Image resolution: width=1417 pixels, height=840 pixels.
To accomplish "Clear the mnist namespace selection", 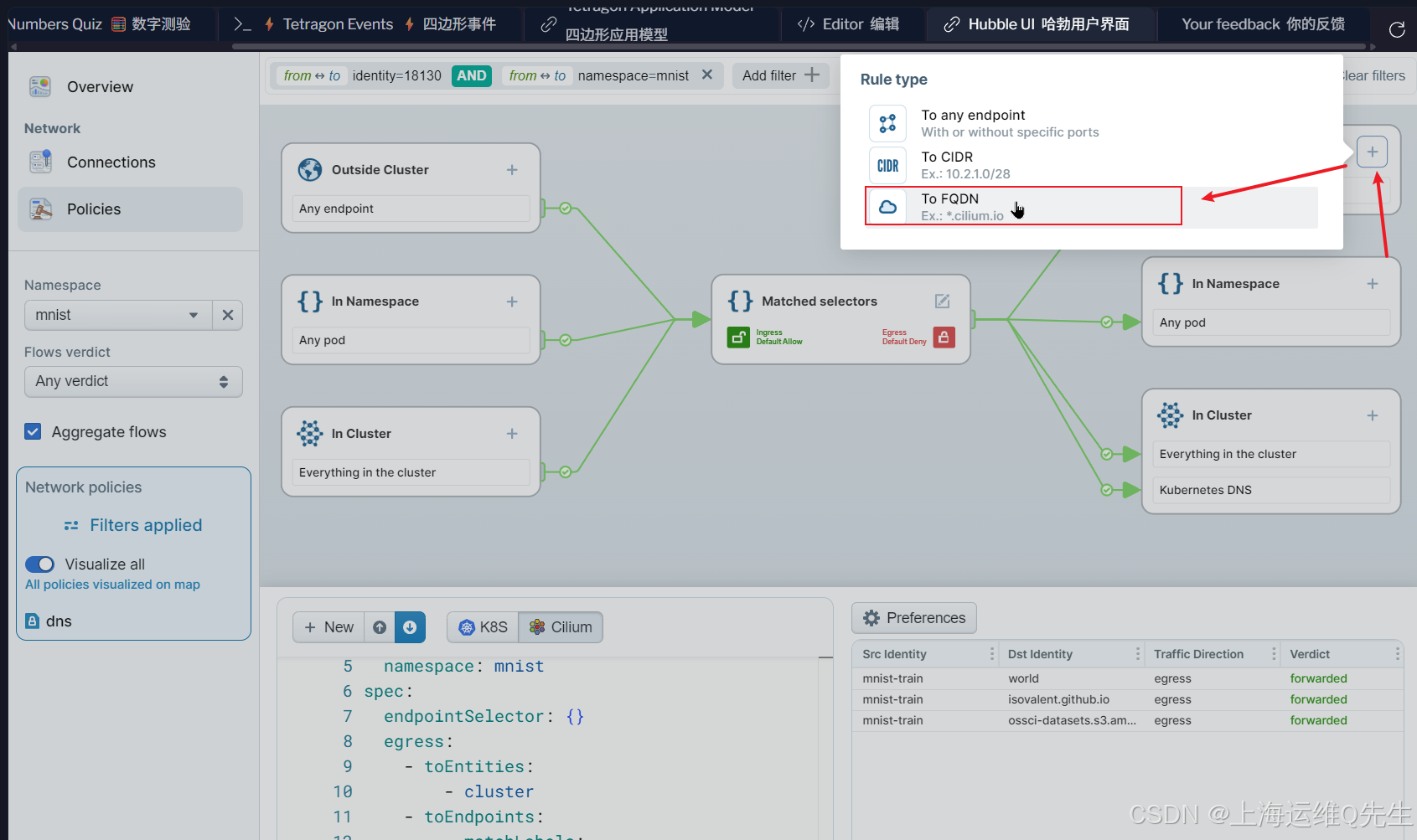I will pos(227,315).
